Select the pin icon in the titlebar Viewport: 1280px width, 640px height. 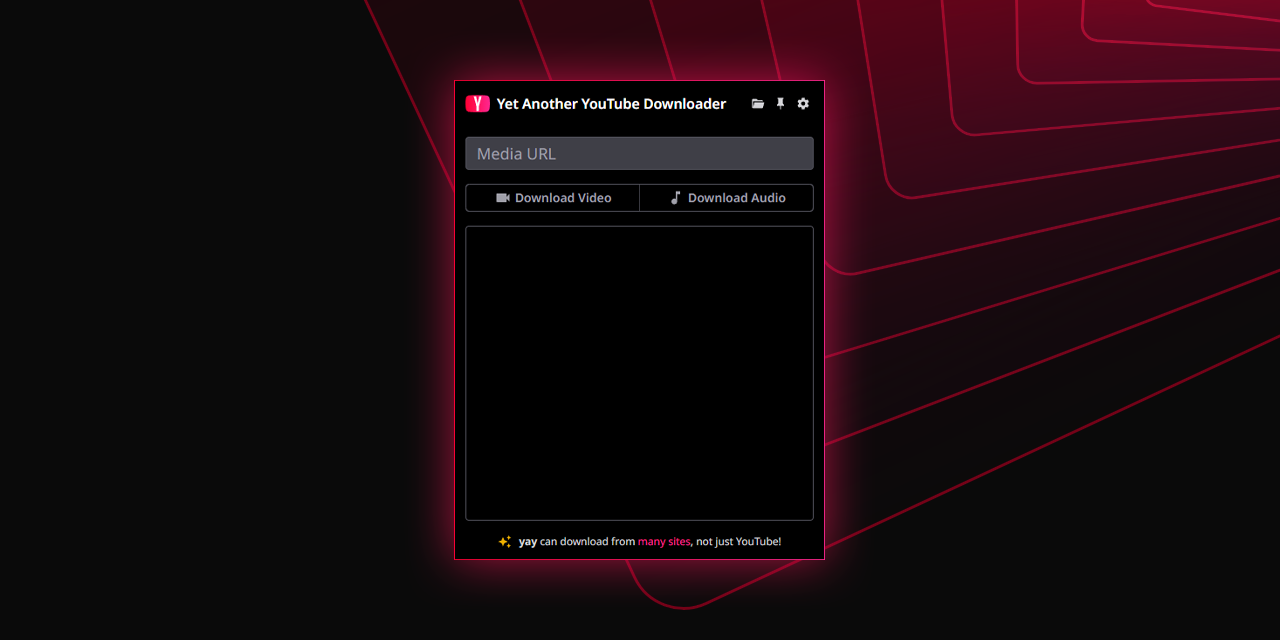point(780,103)
